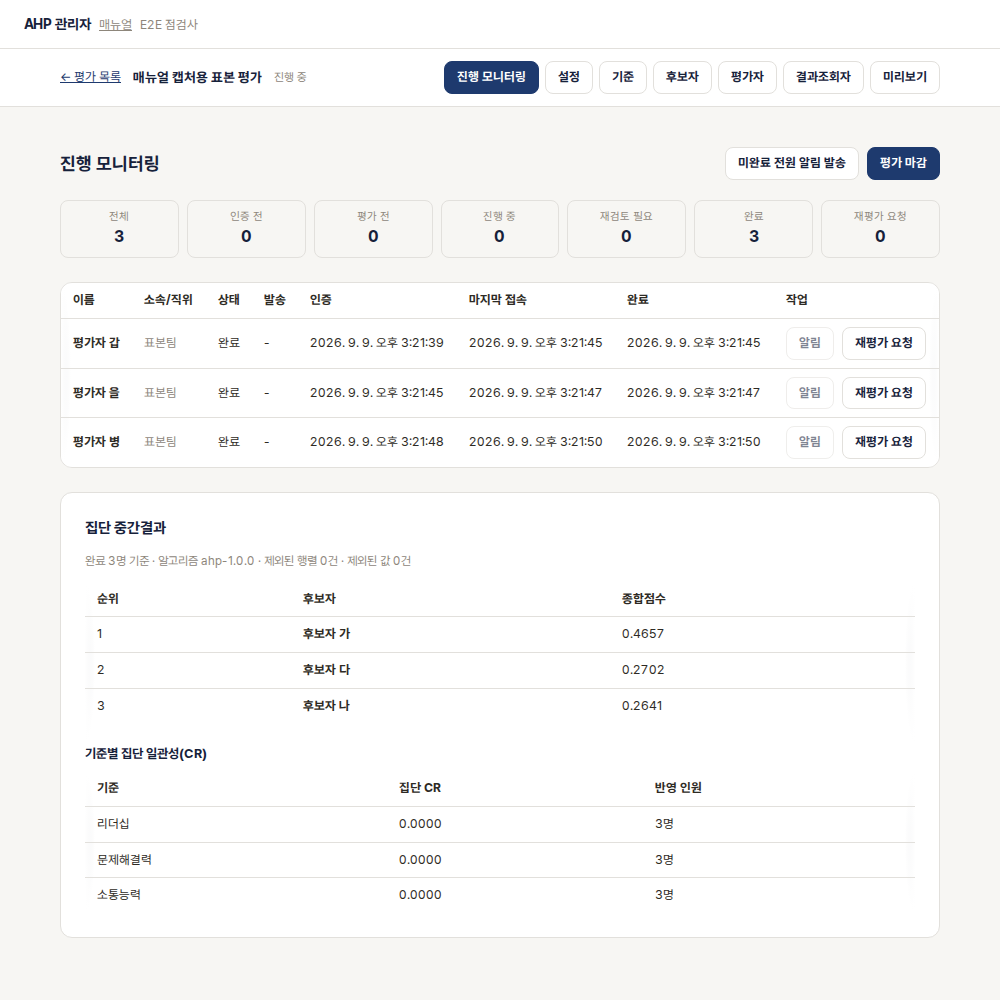Click 알림 button for 평가자 을
This screenshot has width=1000, height=1000.
click(810, 393)
